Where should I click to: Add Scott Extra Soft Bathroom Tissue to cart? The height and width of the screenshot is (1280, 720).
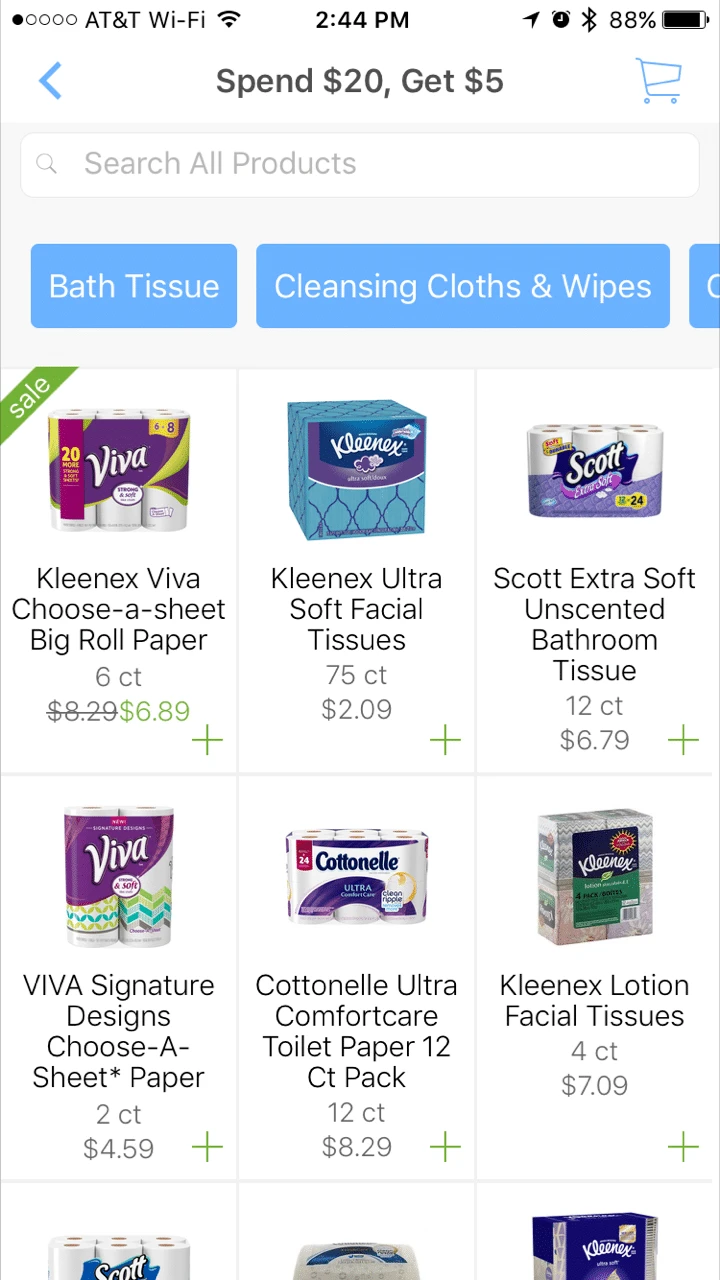(x=683, y=741)
